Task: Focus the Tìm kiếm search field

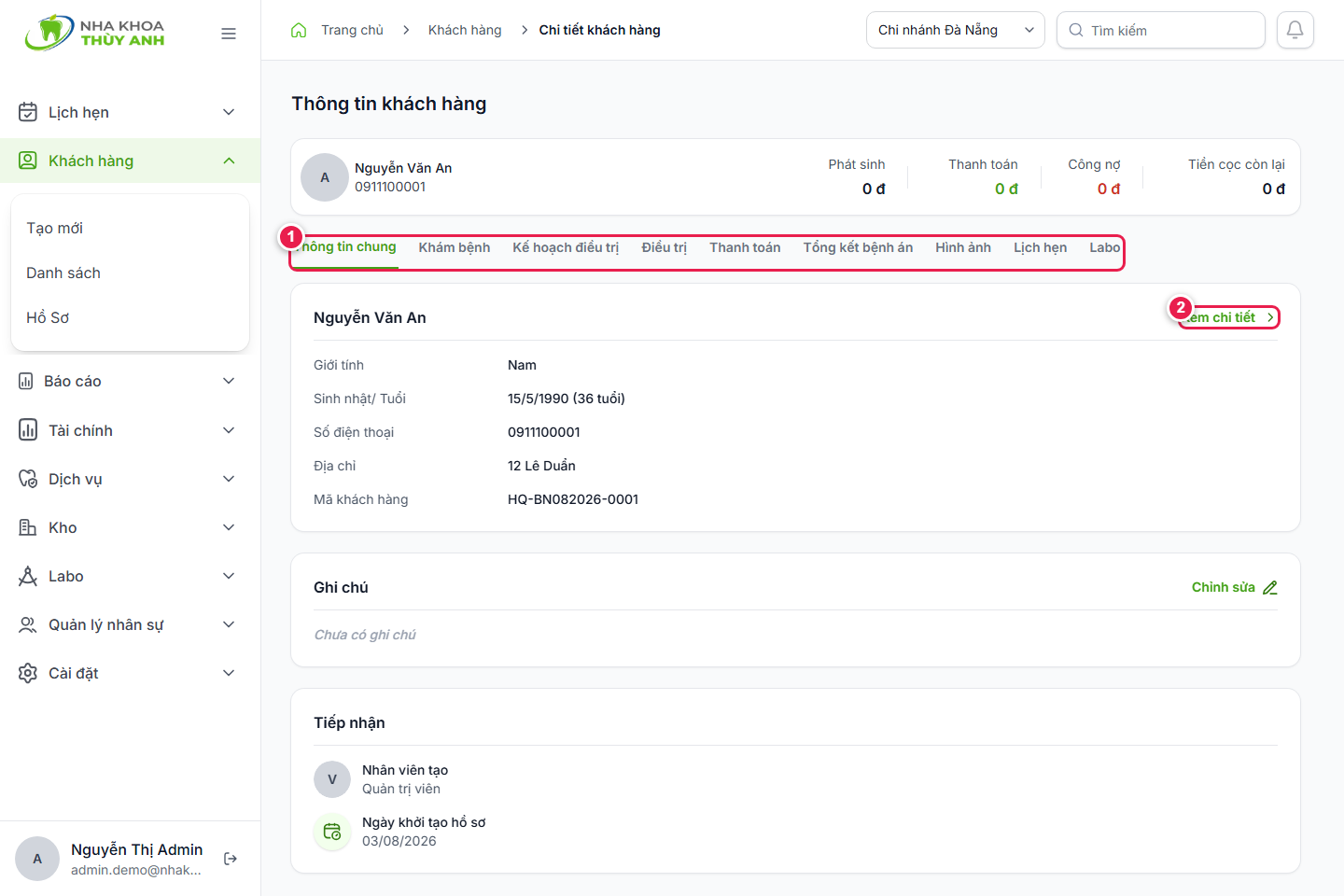Action: [1161, 30]
